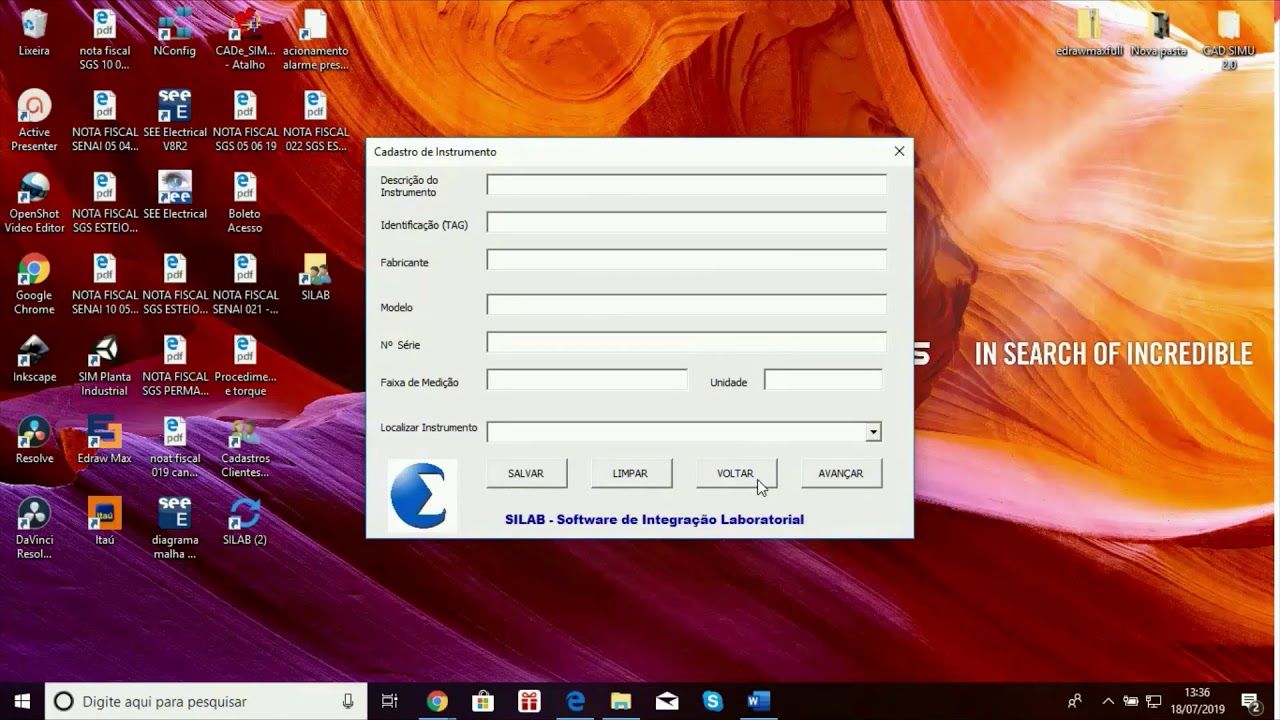
Task: Expand the Localizar Instrumento dropdown arrow
Action: pos(873,432)
